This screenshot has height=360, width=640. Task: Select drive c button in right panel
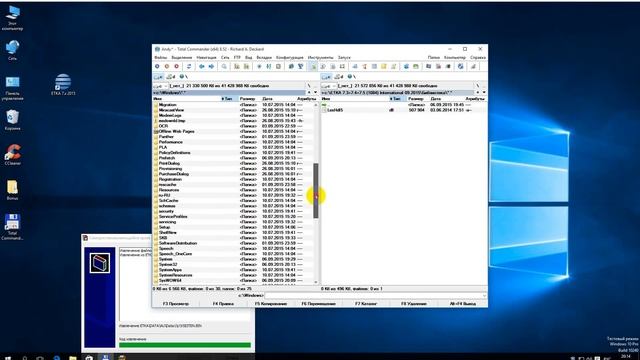point(327,77)
